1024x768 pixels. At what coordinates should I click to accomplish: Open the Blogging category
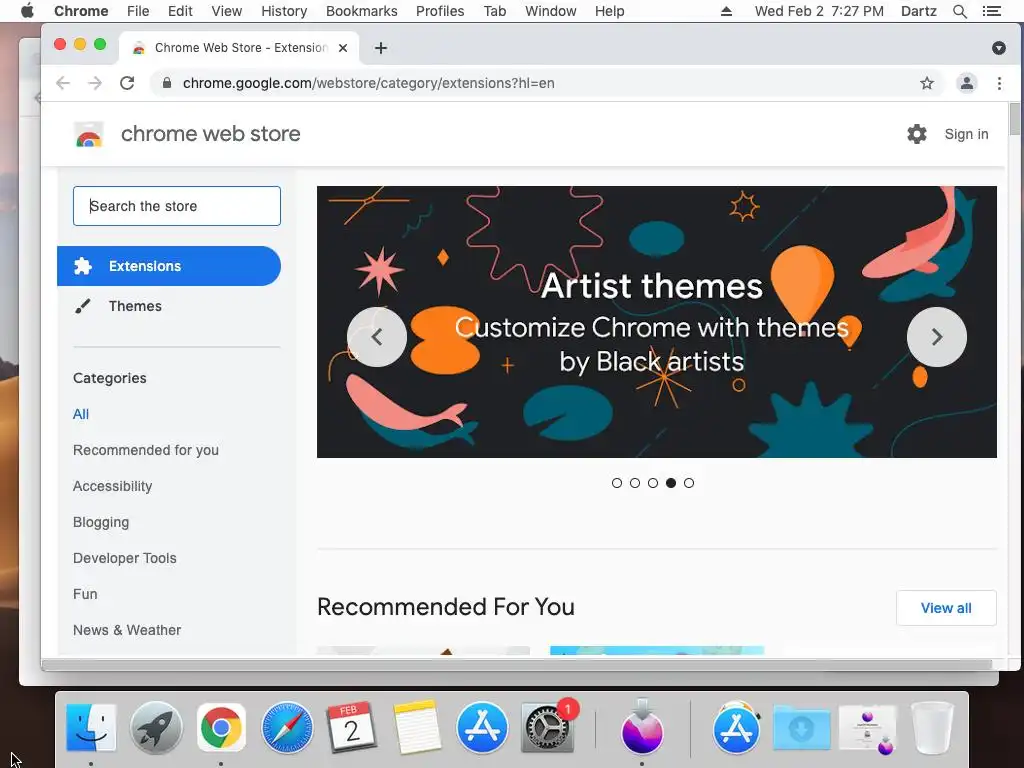click(101, 522)
